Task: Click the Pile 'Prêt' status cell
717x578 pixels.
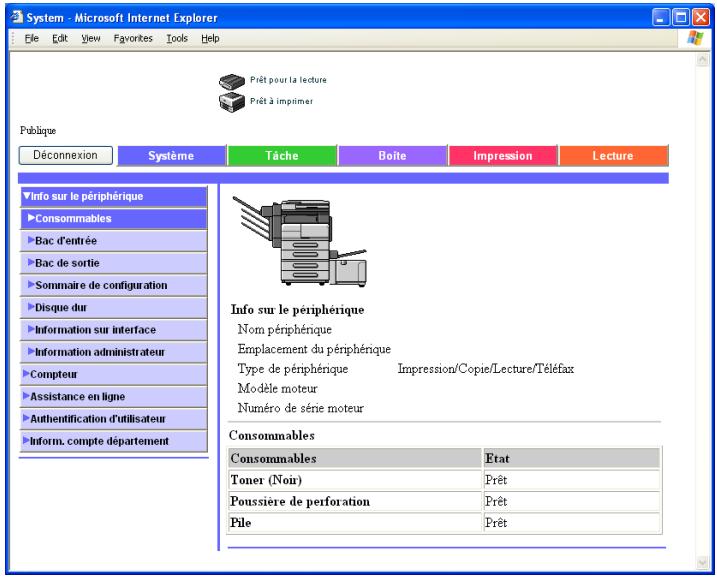Action: tap(572, 523)
